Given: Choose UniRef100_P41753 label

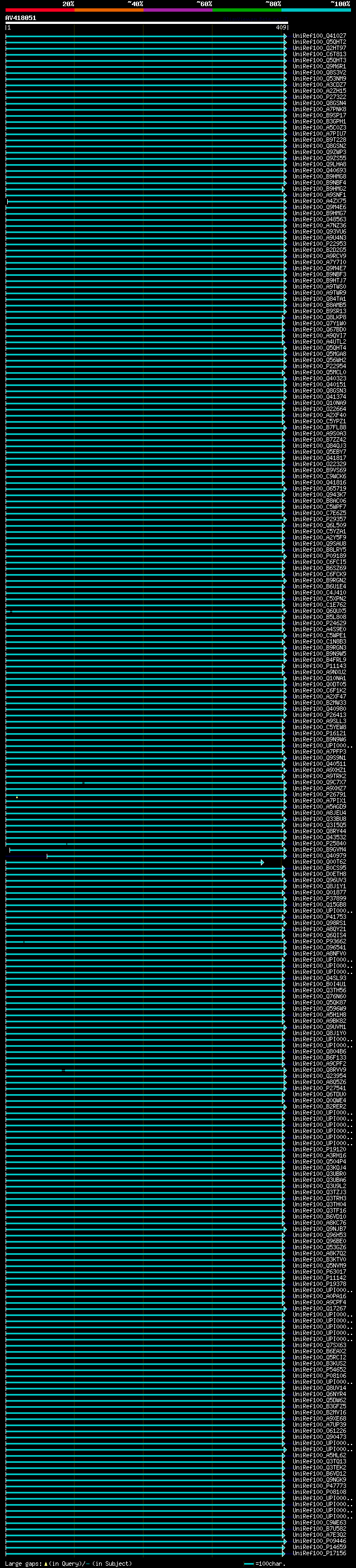Looking at the screenshot, I should (x=319, y=917).
